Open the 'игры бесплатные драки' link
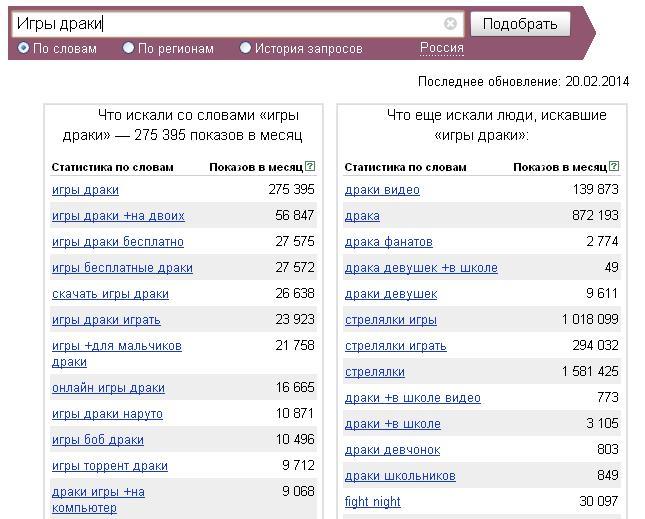The image size is (645, 519). (x=123, y=268)
